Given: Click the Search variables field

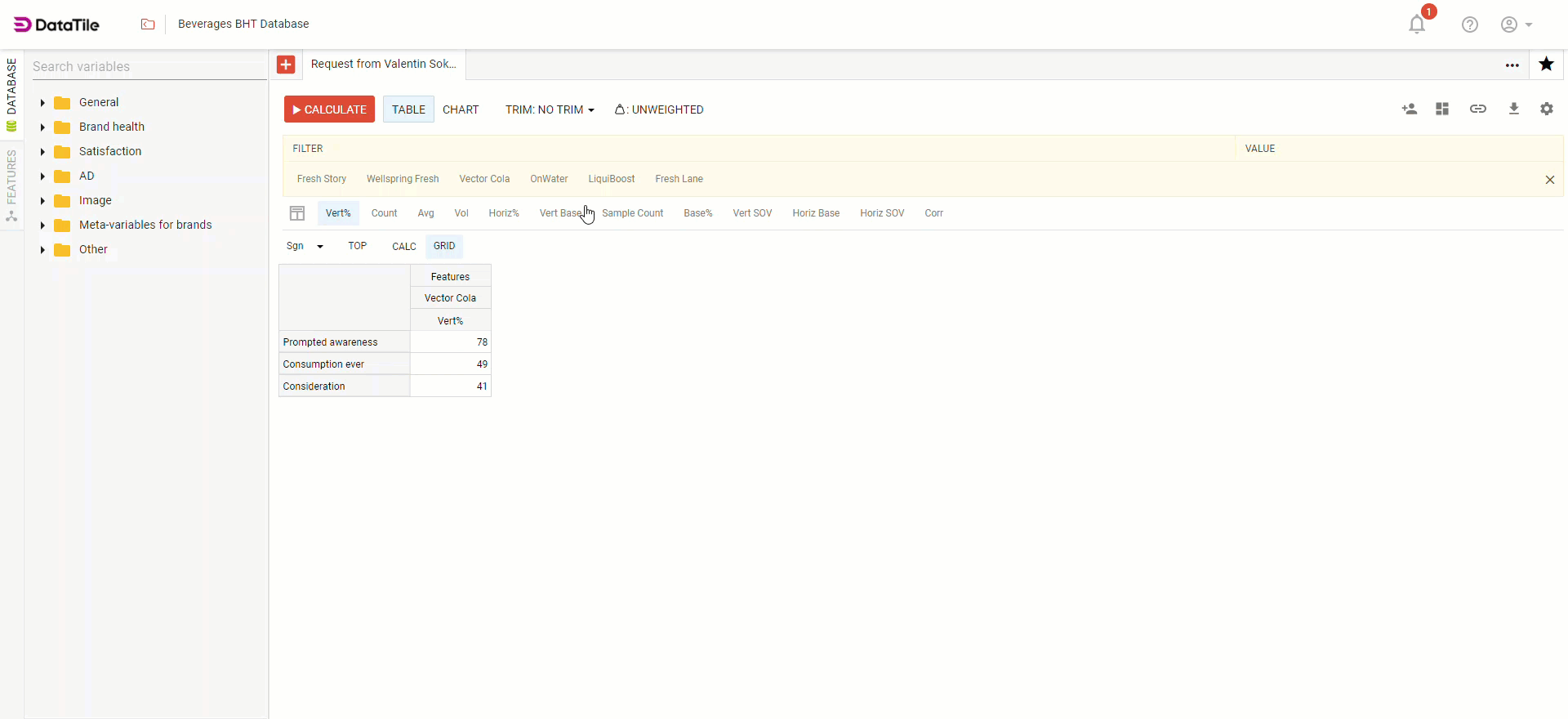Looking at the screenshot, I should [x=147, y=67].
